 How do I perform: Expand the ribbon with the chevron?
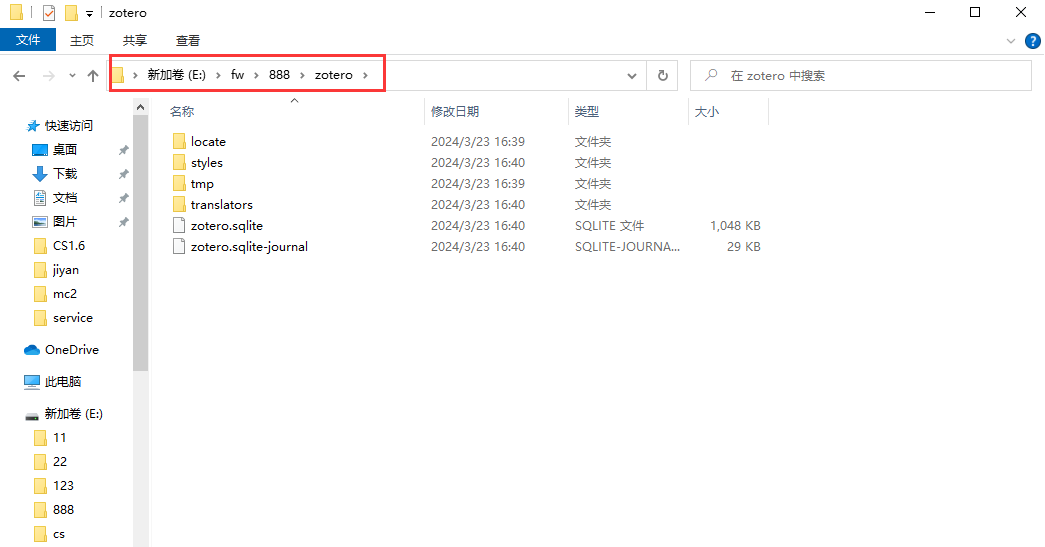[x=1010, y=41]
